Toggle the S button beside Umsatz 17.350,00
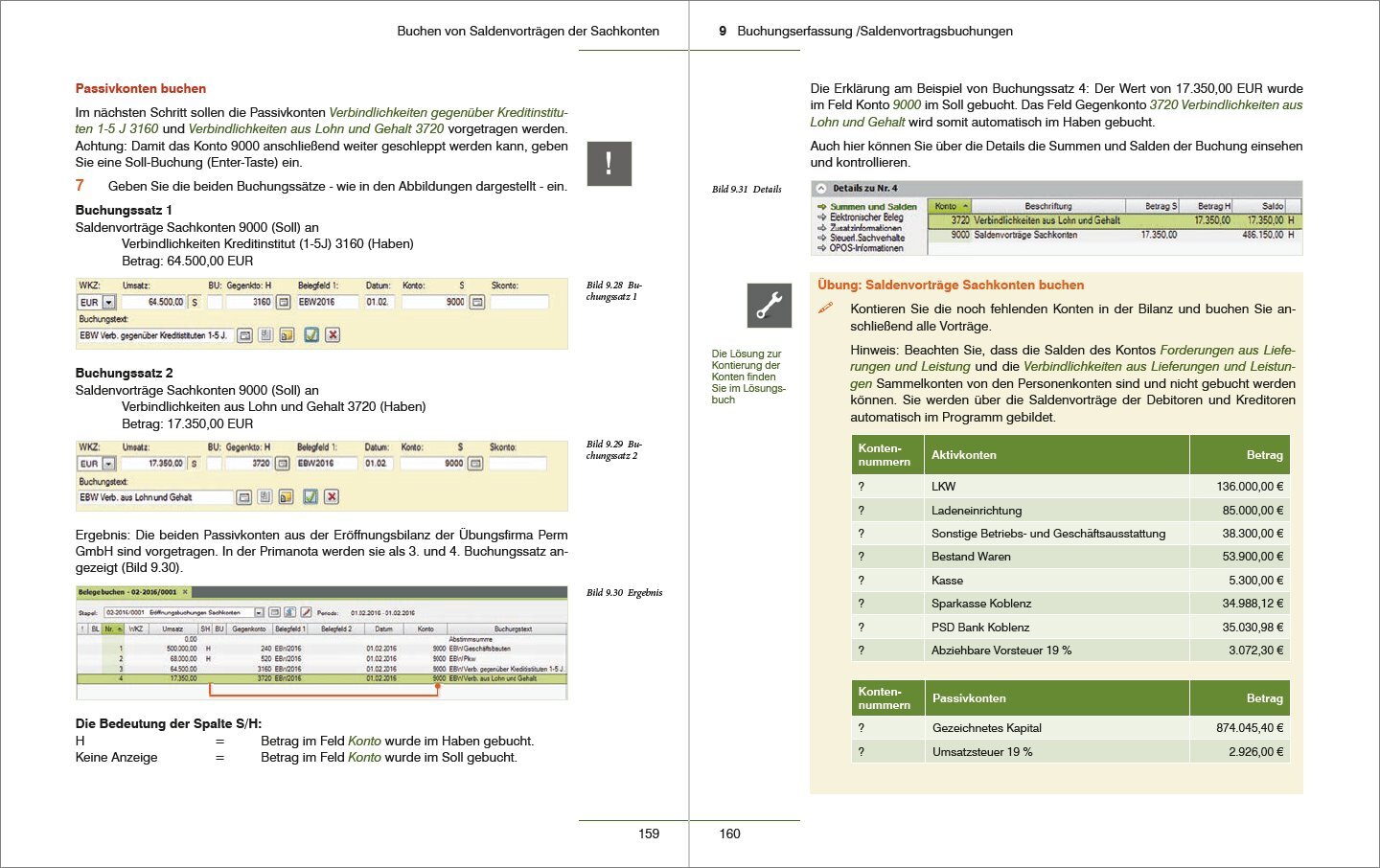Viewport: 1380px width, 868px height. (194, 464)
